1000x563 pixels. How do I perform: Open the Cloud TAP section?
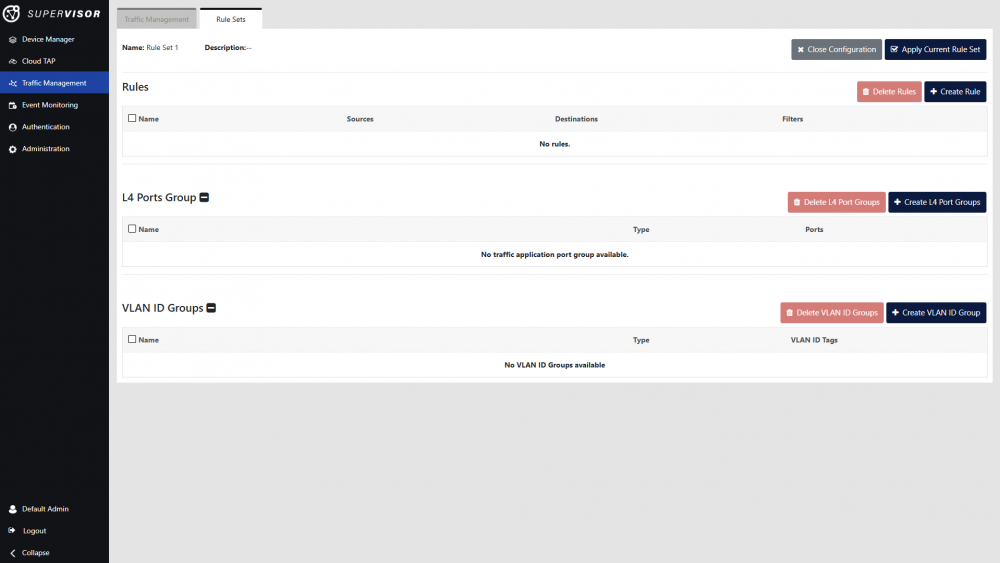(x=38, y=61)
